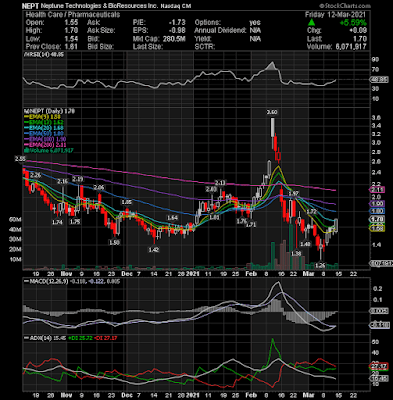
Task: Select the Neptune Technologies & BioResources Inc. company name
Action: point(99,6)
